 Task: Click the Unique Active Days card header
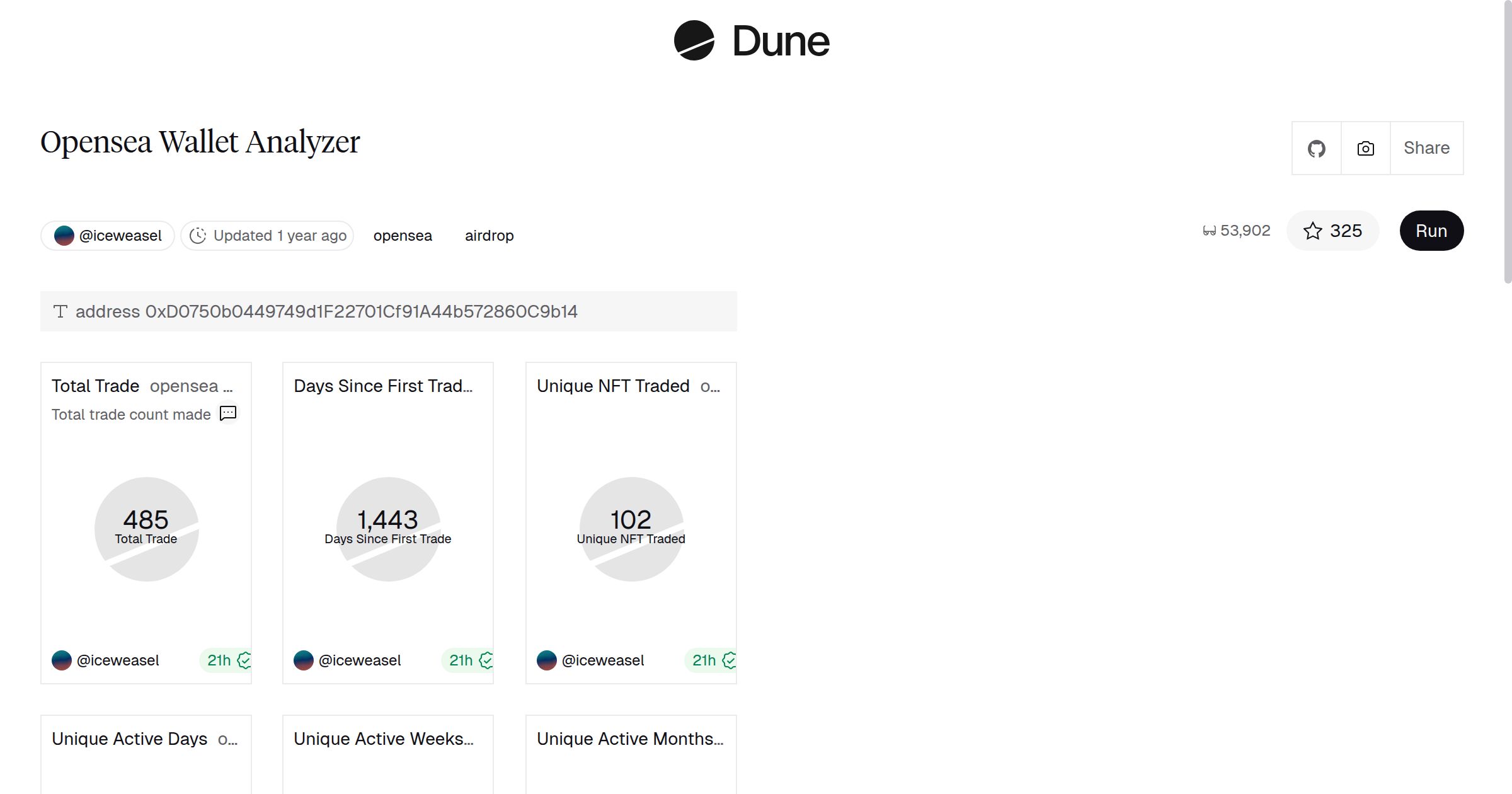[x=130, y=739]
